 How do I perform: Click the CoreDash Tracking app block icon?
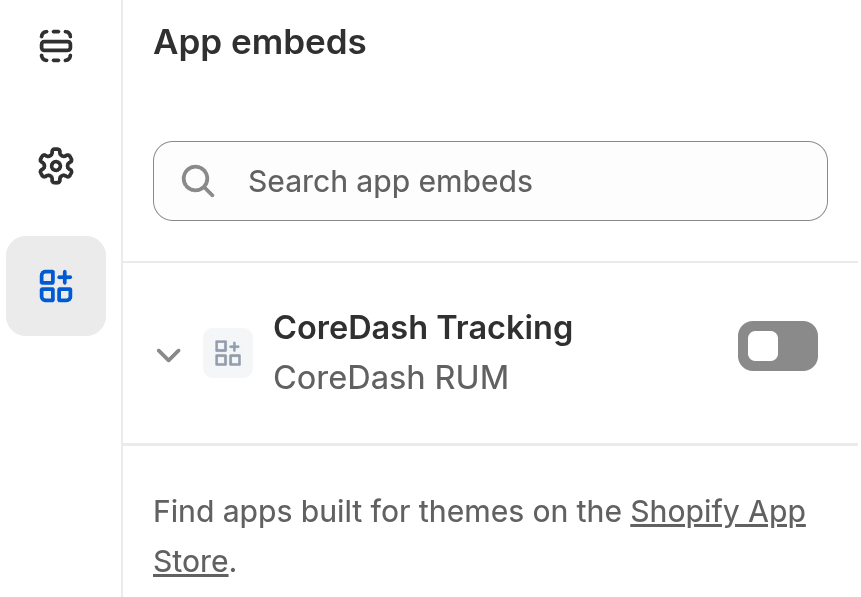click(228, 353)
